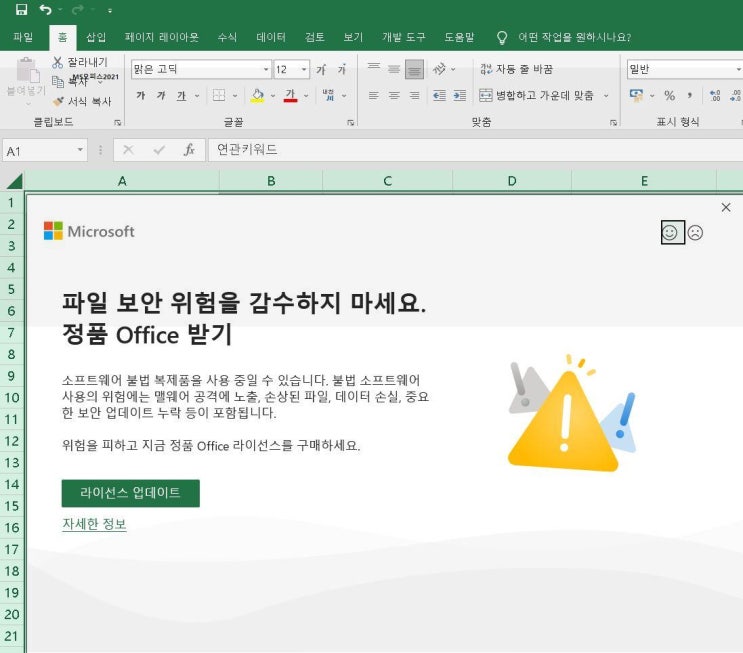
Task: Click the cell borders icon
Action: pos(219,96)
